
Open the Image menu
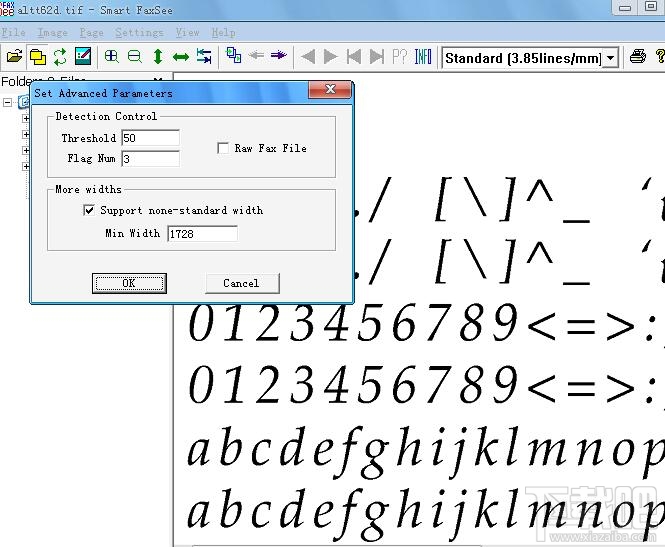tap(53, 32)
